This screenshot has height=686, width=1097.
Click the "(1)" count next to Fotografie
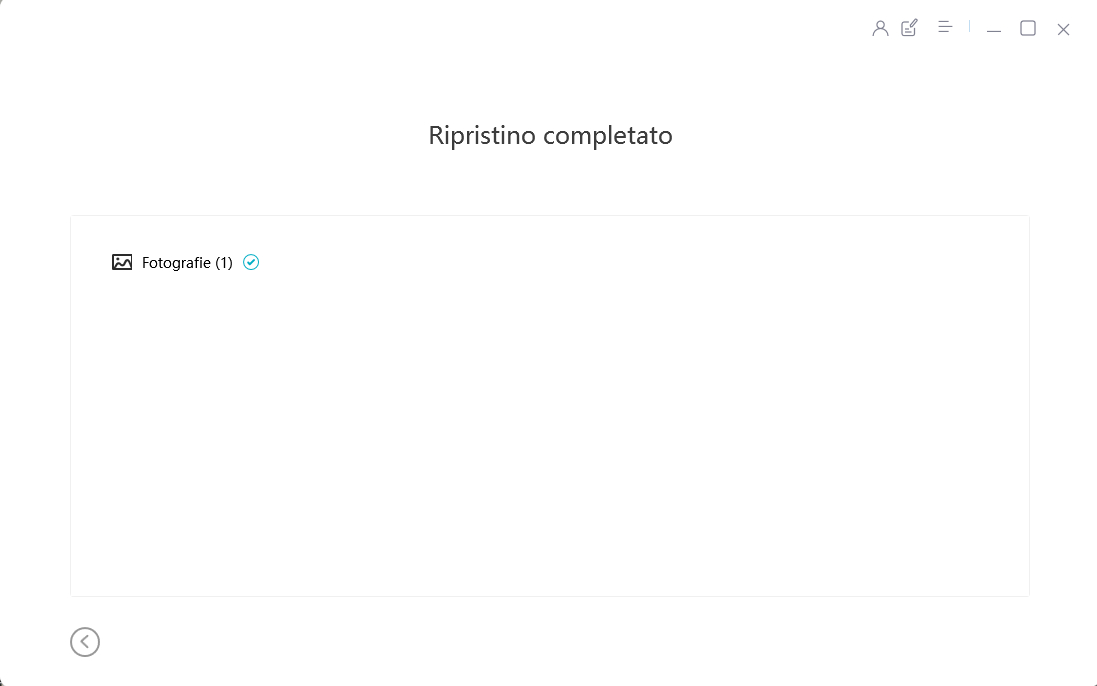pos(224,263)
